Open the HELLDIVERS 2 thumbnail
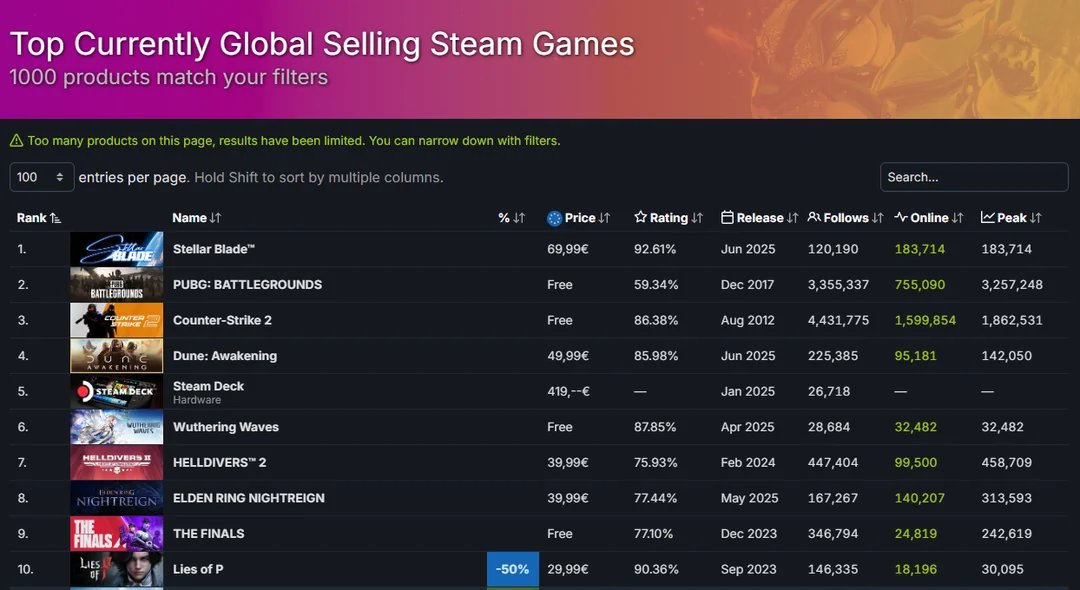This screenshot has height=590, width=1080. pyautogui.click(x=116, y=463)
